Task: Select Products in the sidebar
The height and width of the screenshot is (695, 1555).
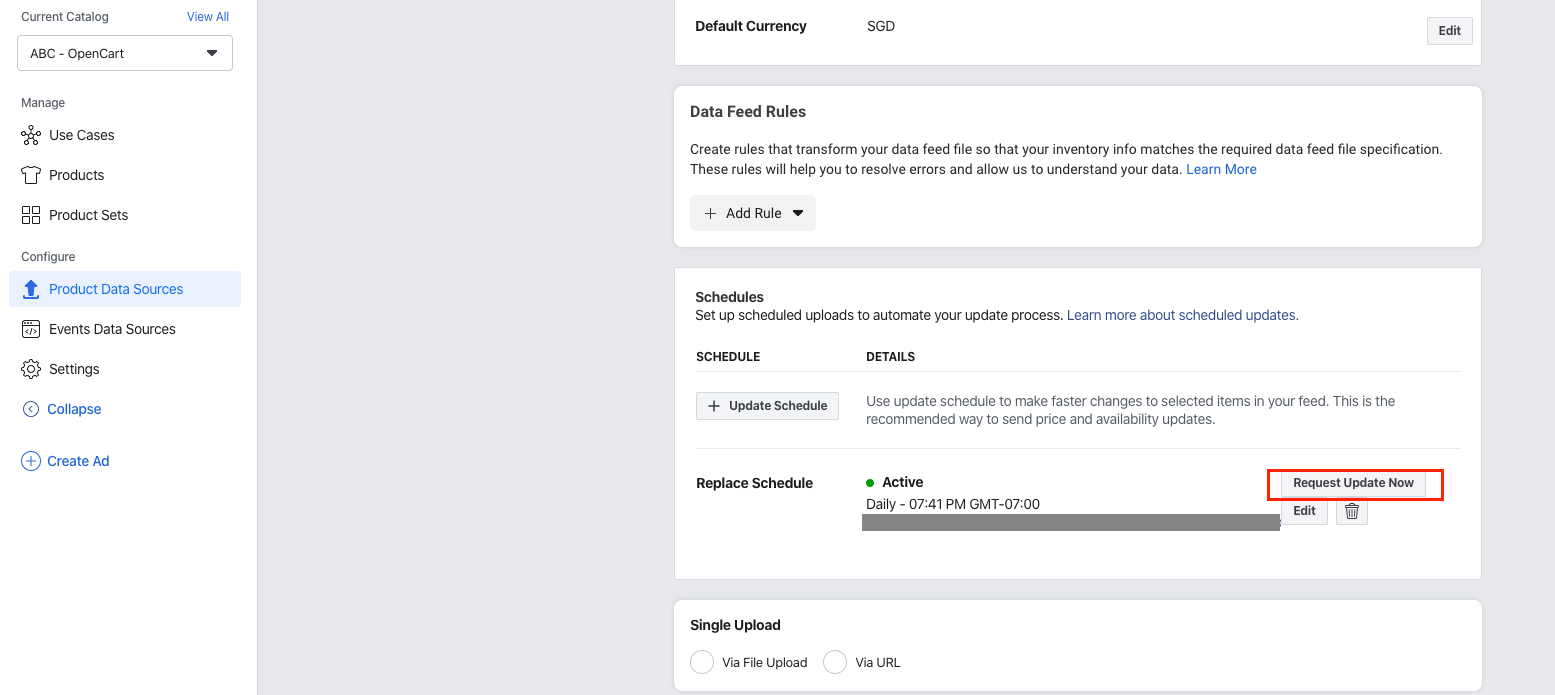Action: click(x=76, y=174)
